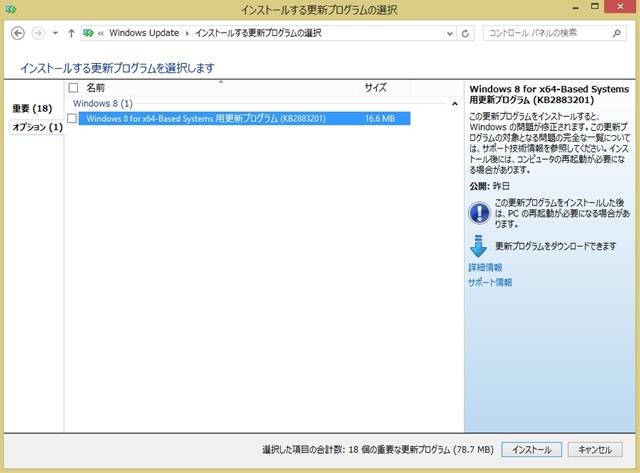Click the インストール button
This screenshot has width=640, height=473.
[x=531, y=450]
